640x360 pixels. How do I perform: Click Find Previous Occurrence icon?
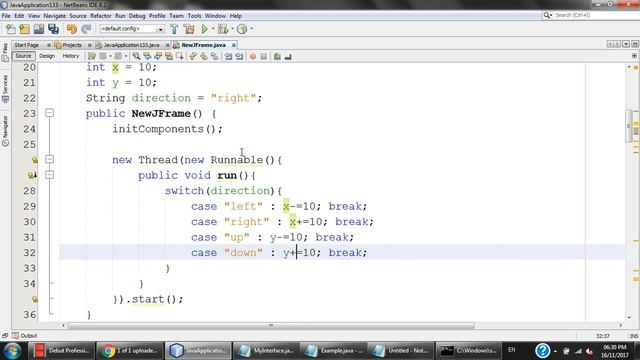click(147, 56)
